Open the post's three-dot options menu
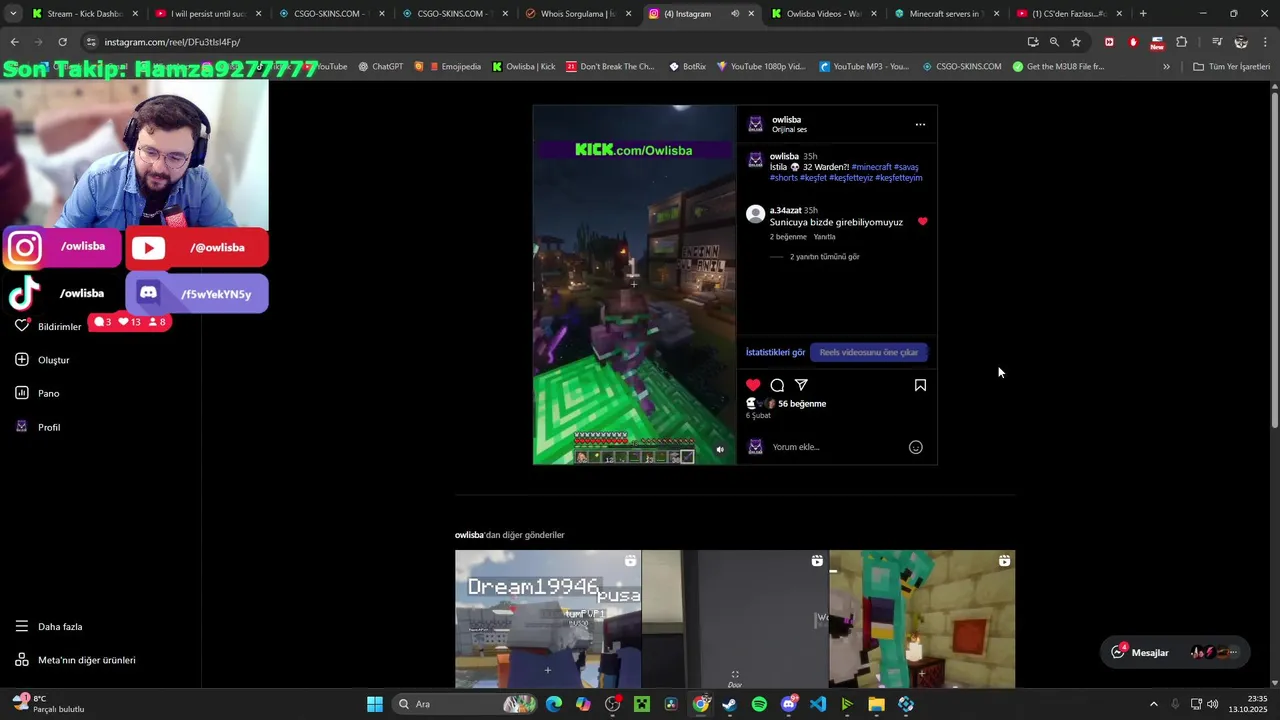 tap(920, 125)
